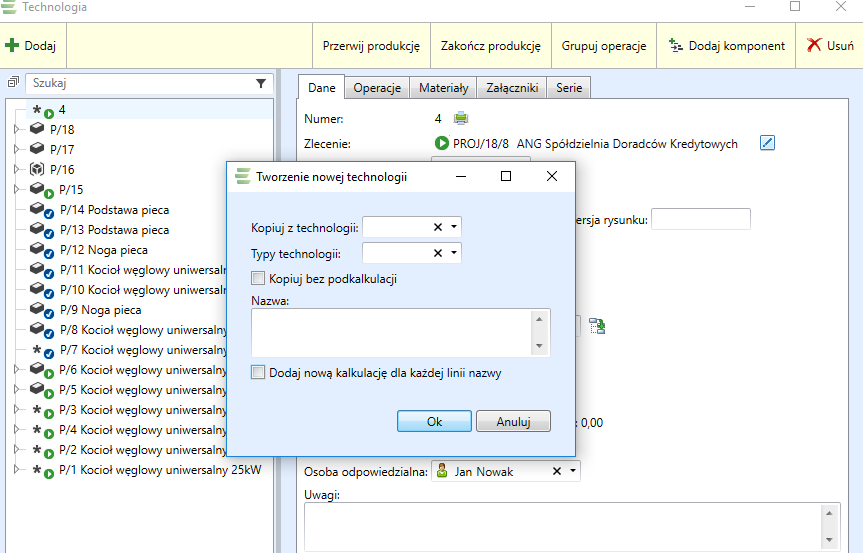This screenshot has height=553, width=863.
Task: Click the green plus Dodaj icon
Action: pos(13,46)
